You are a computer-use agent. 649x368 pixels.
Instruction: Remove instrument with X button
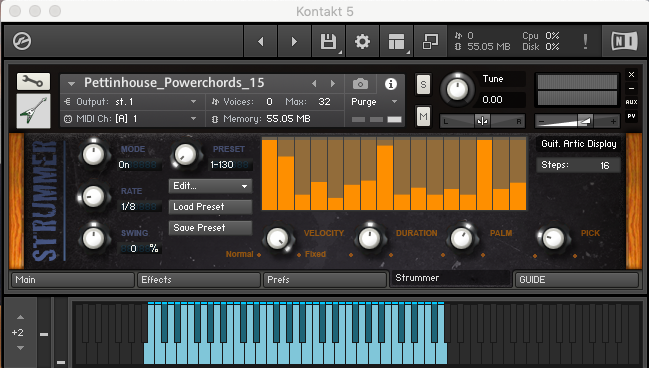click(x=631, y=75)
